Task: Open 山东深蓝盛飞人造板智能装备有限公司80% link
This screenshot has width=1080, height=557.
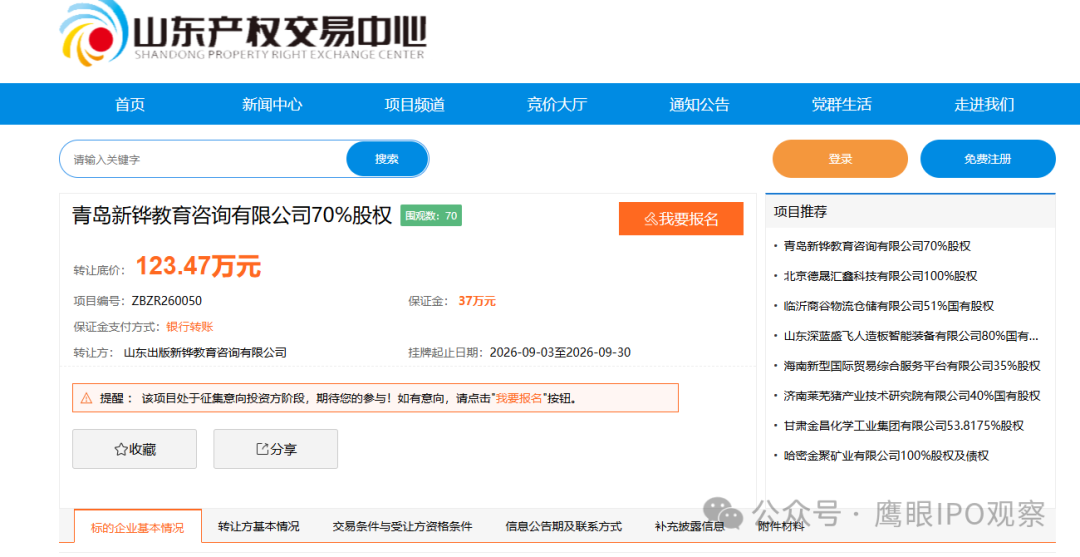Action: (911, 336)
